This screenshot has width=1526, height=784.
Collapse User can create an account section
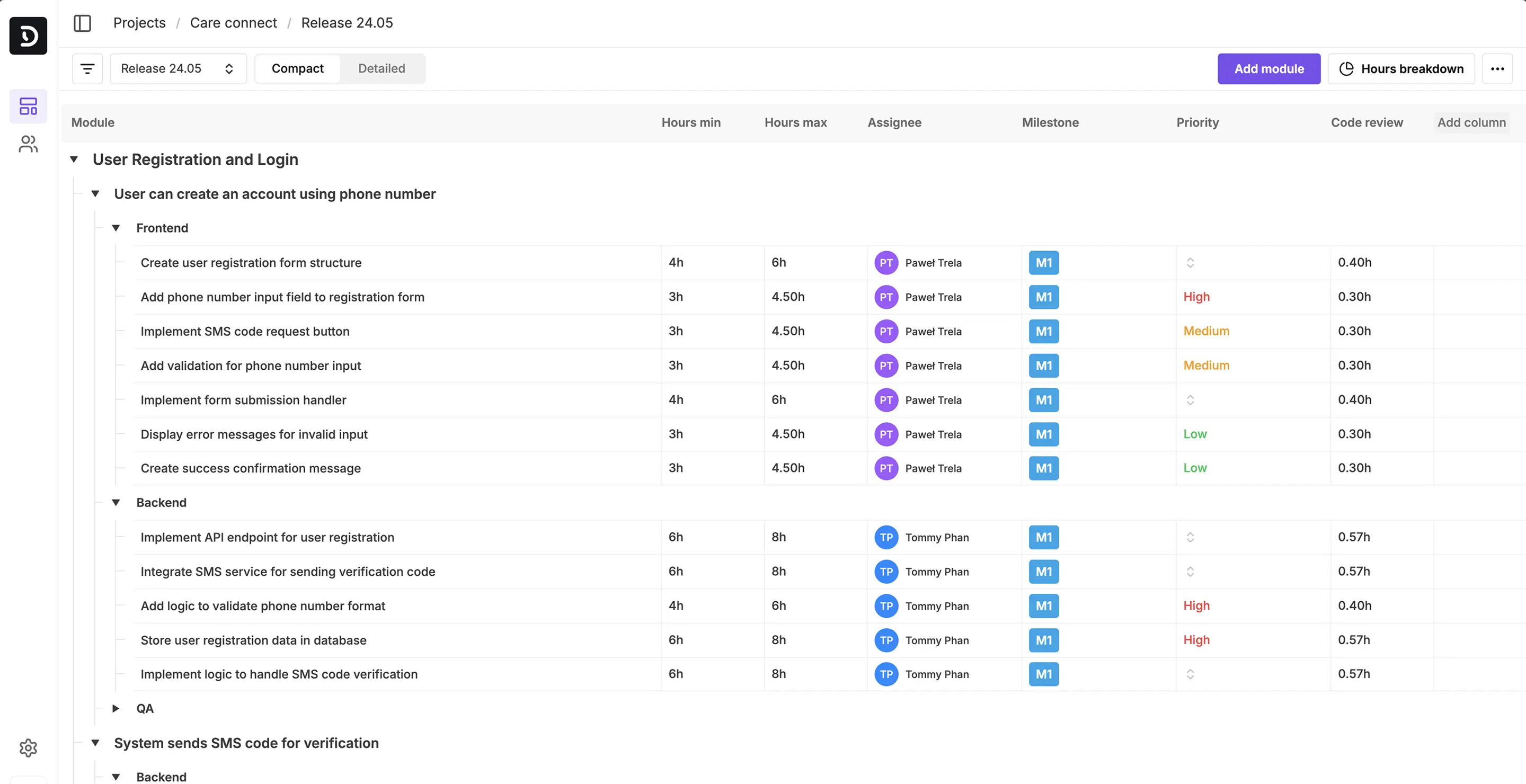[x=95, y=194]
